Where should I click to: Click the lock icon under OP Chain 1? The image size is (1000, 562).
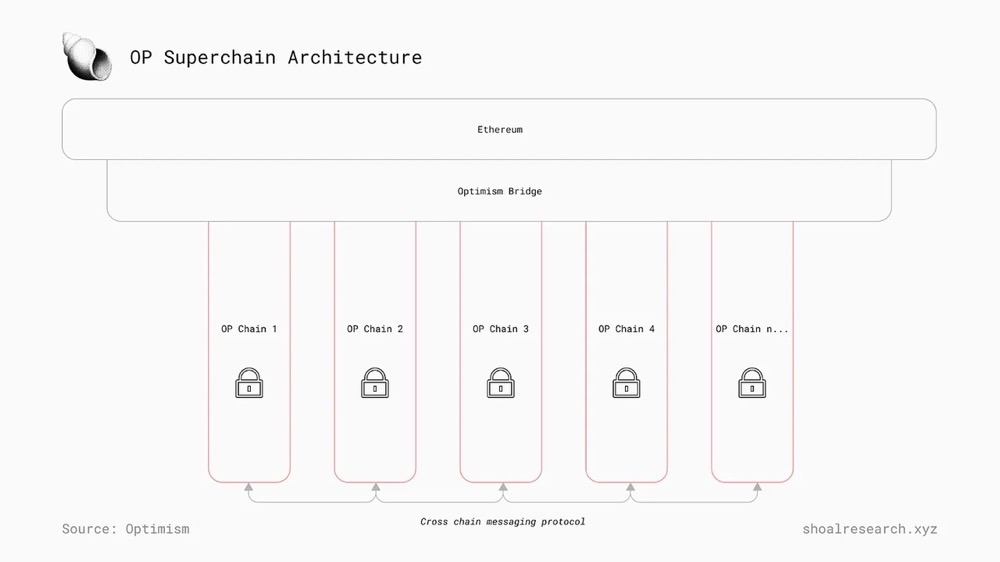pos(249,383)
